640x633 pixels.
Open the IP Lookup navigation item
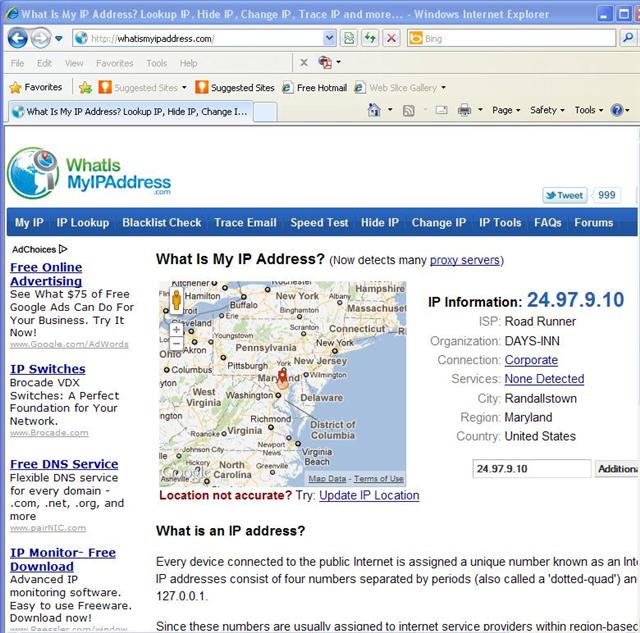coord(83,222)
